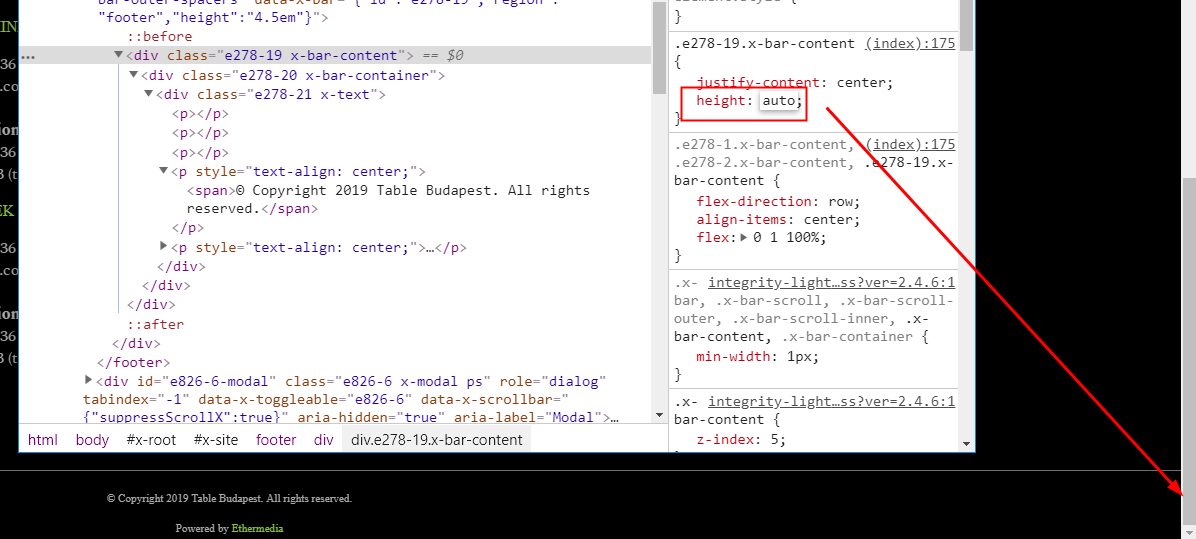Select the ::before pseudo-element row
The width and height of the screenshot is (1196, 539).
(159, 37)
